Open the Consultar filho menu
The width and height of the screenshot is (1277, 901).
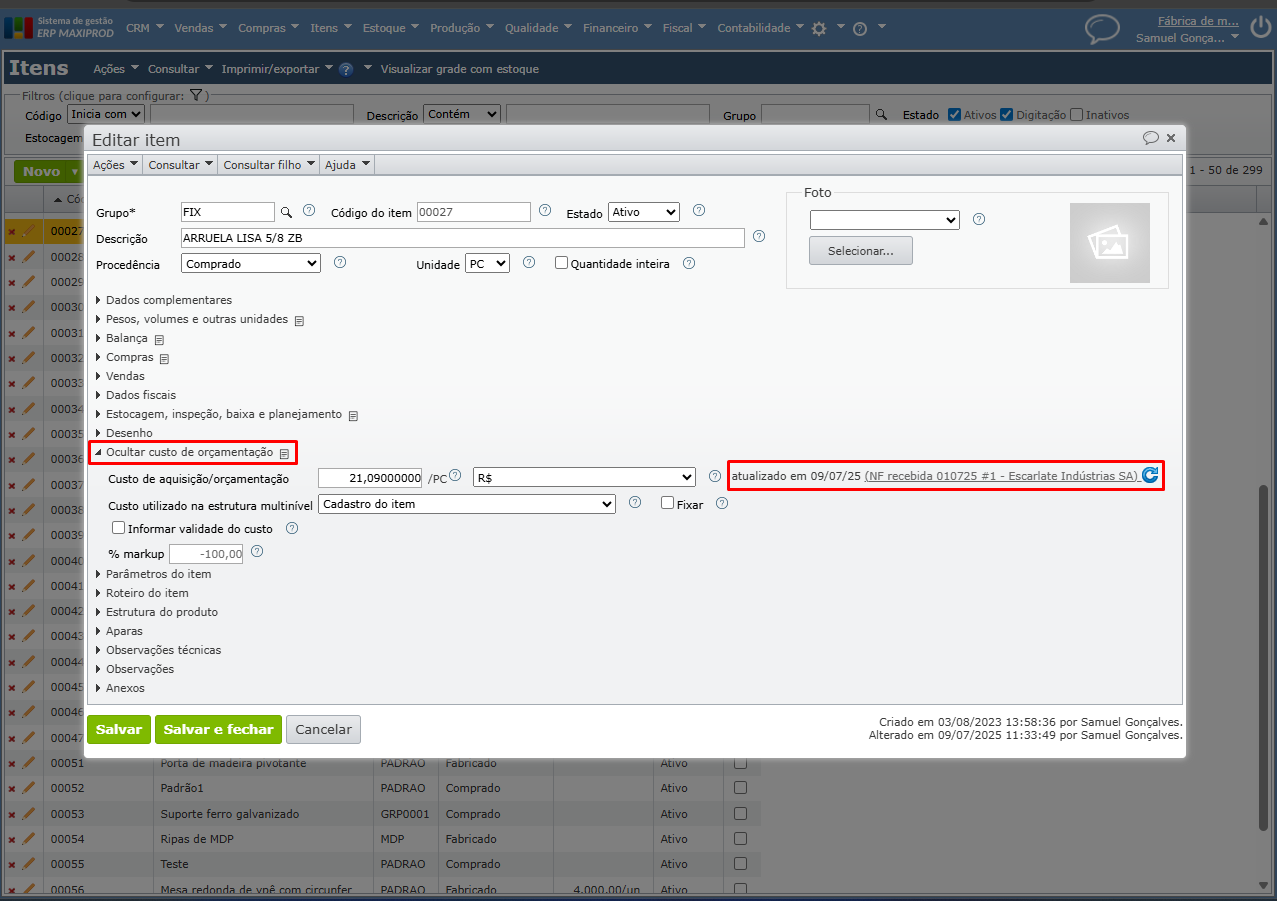(269, 164)
